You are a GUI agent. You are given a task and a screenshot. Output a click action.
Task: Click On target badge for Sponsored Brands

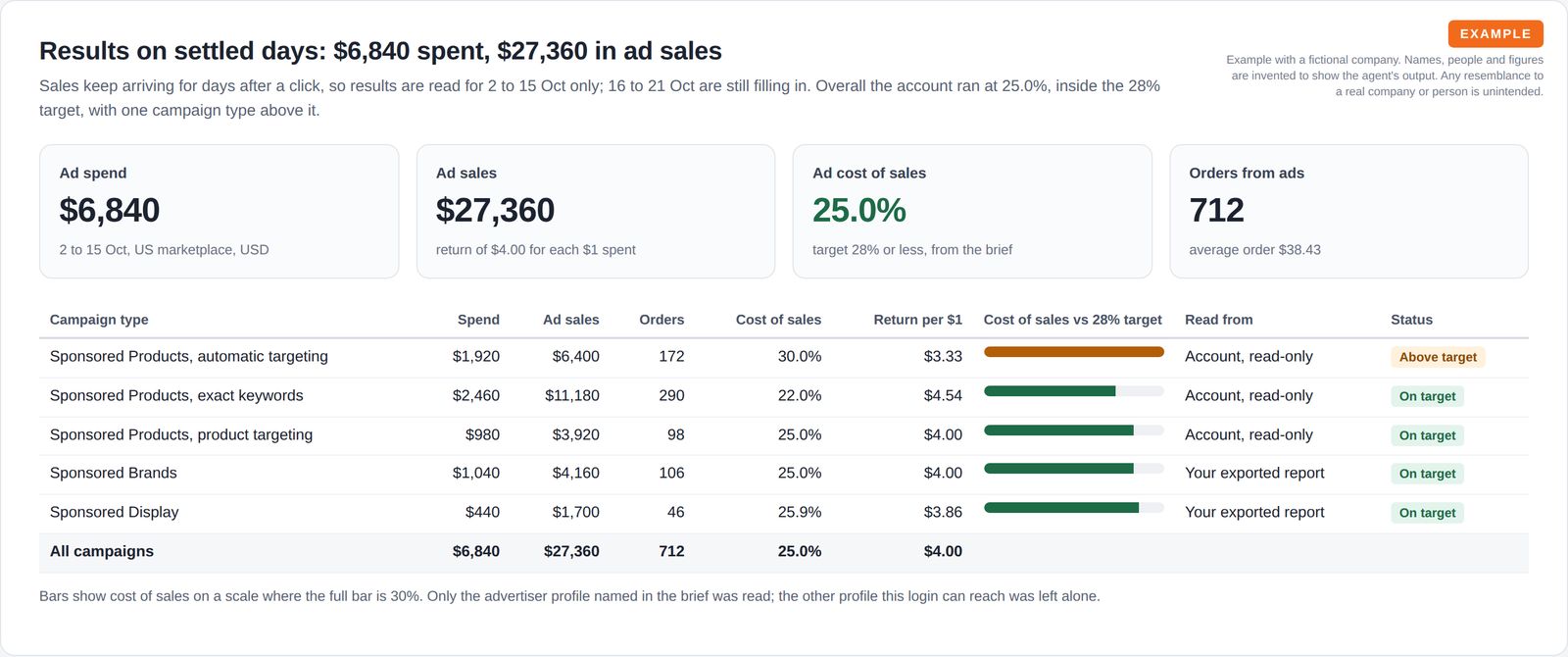coord(1427,474)
